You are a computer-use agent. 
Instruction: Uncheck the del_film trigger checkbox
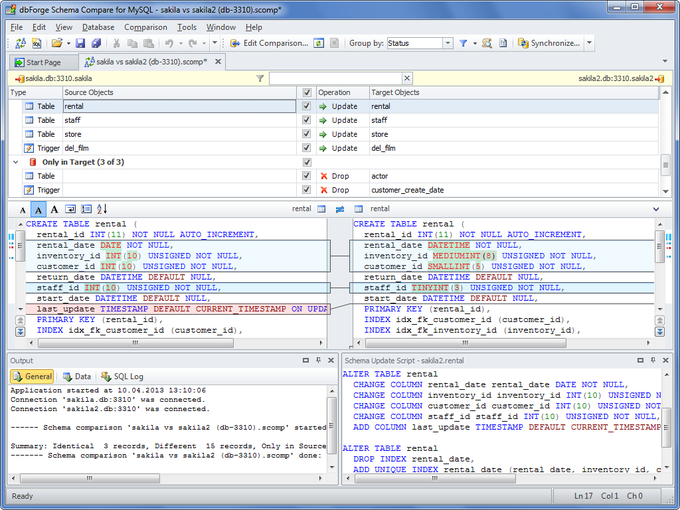click(307, 147)
